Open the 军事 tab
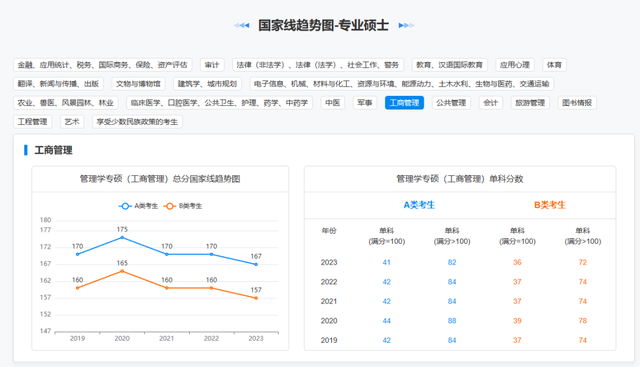This screenshot has height=367, width=640. (365, 102)
